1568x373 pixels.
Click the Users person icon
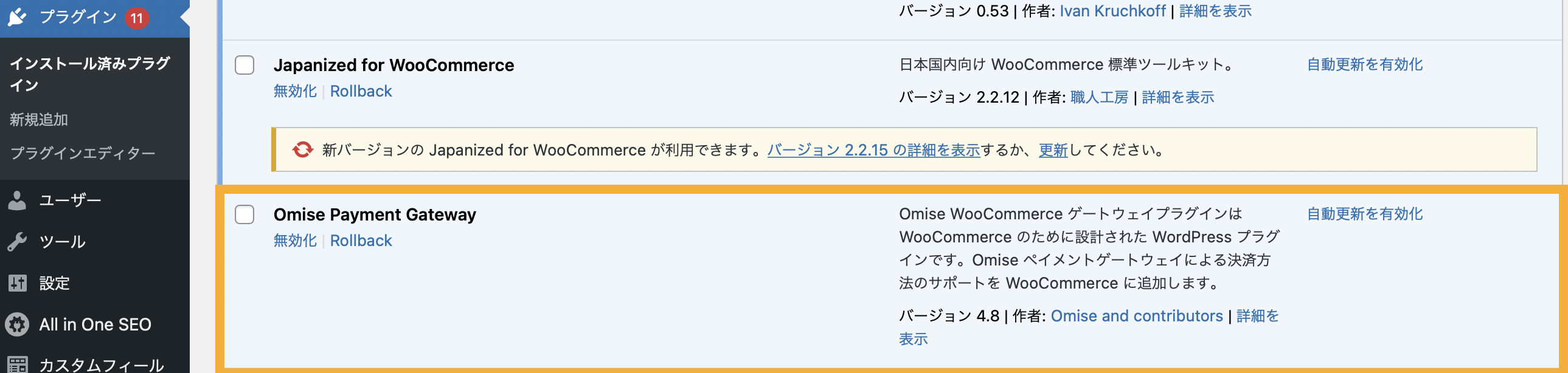coord(18,200)
